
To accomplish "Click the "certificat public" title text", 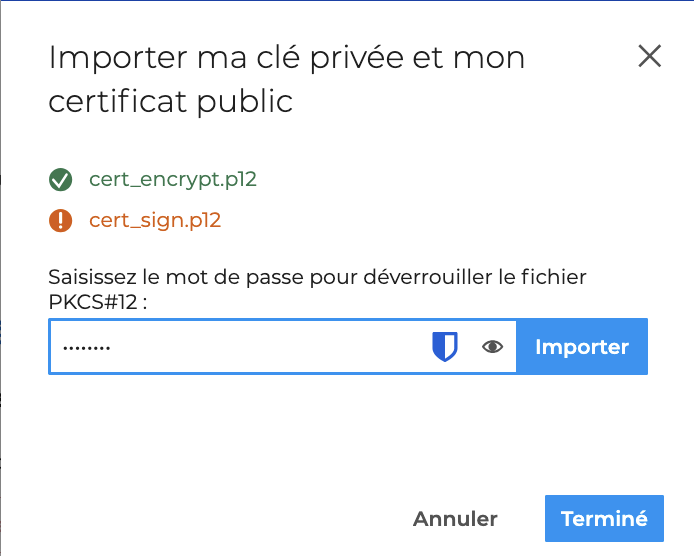I will pos(171,101).
